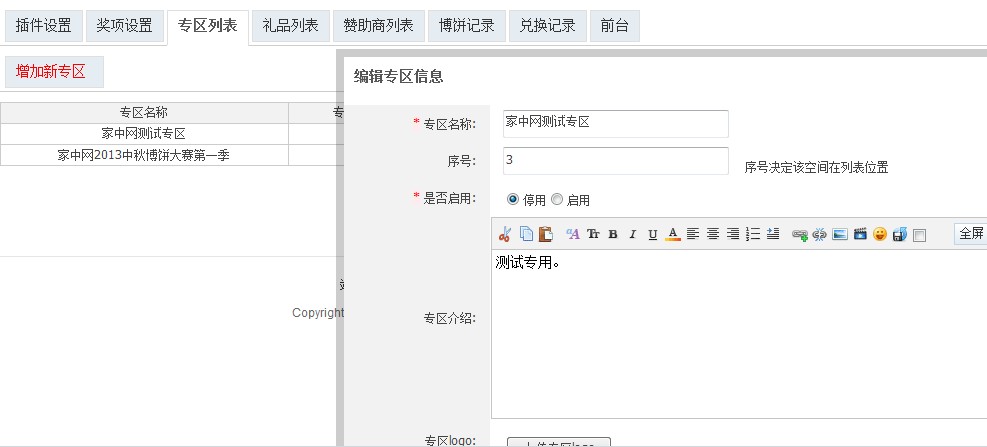Center align text in editor
Image resolution: width=987 pixels, height=447 pixels.
tap(713, 234)
